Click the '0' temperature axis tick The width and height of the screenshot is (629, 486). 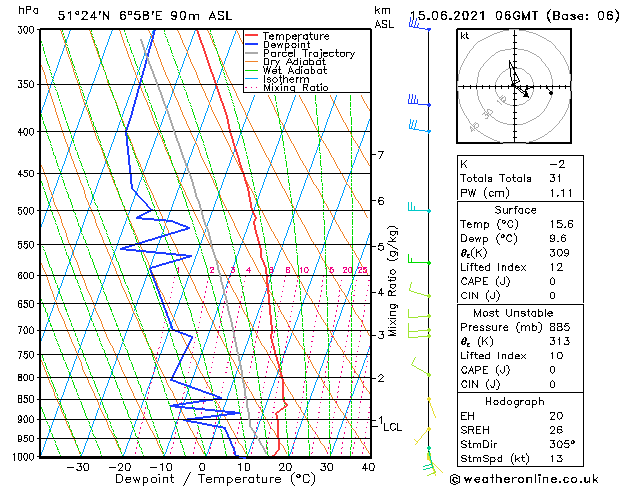click(202, 467)
